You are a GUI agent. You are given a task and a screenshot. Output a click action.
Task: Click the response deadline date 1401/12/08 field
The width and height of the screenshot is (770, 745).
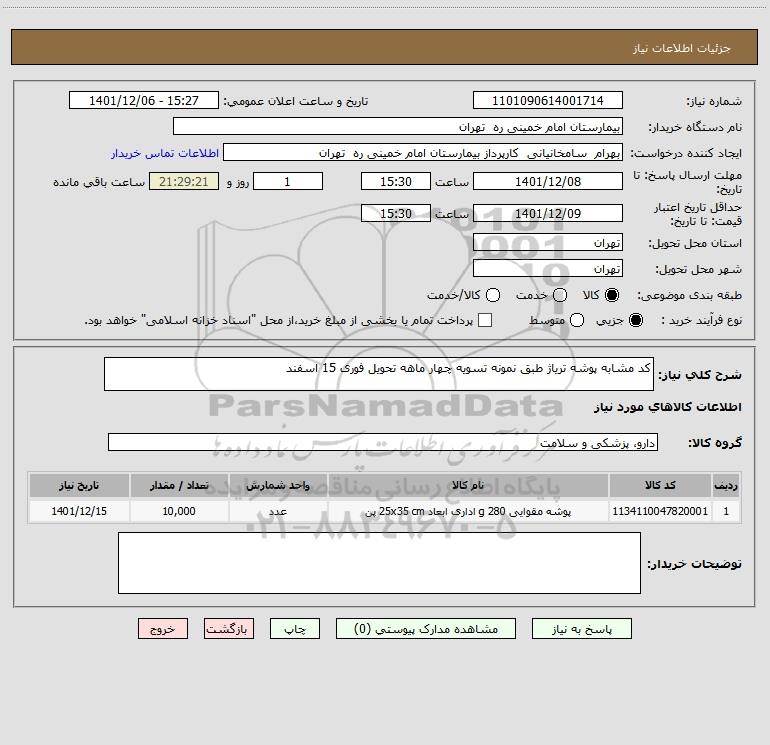(548, 181)
